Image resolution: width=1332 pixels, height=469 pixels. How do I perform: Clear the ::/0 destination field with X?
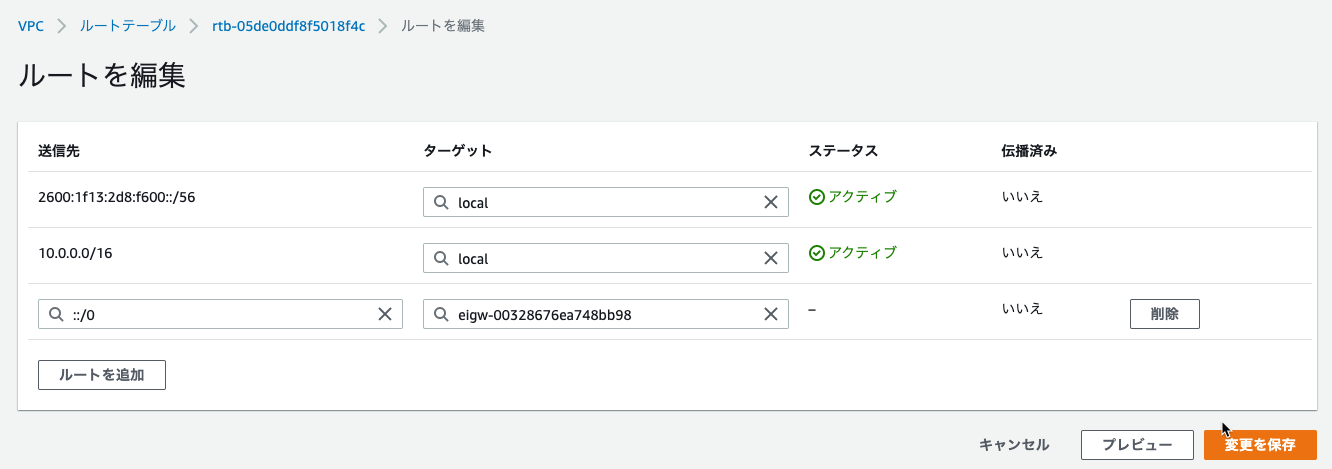[x=385, y=314]
